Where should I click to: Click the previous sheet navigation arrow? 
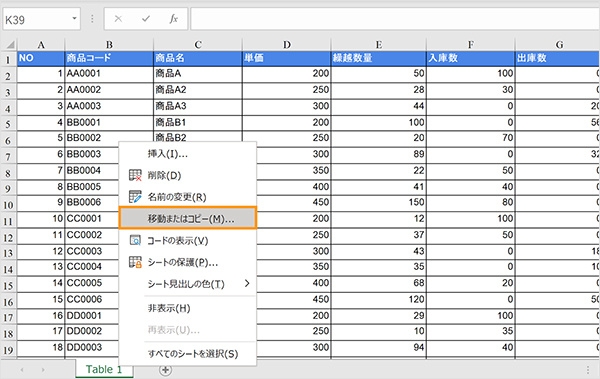coord(22,370)
